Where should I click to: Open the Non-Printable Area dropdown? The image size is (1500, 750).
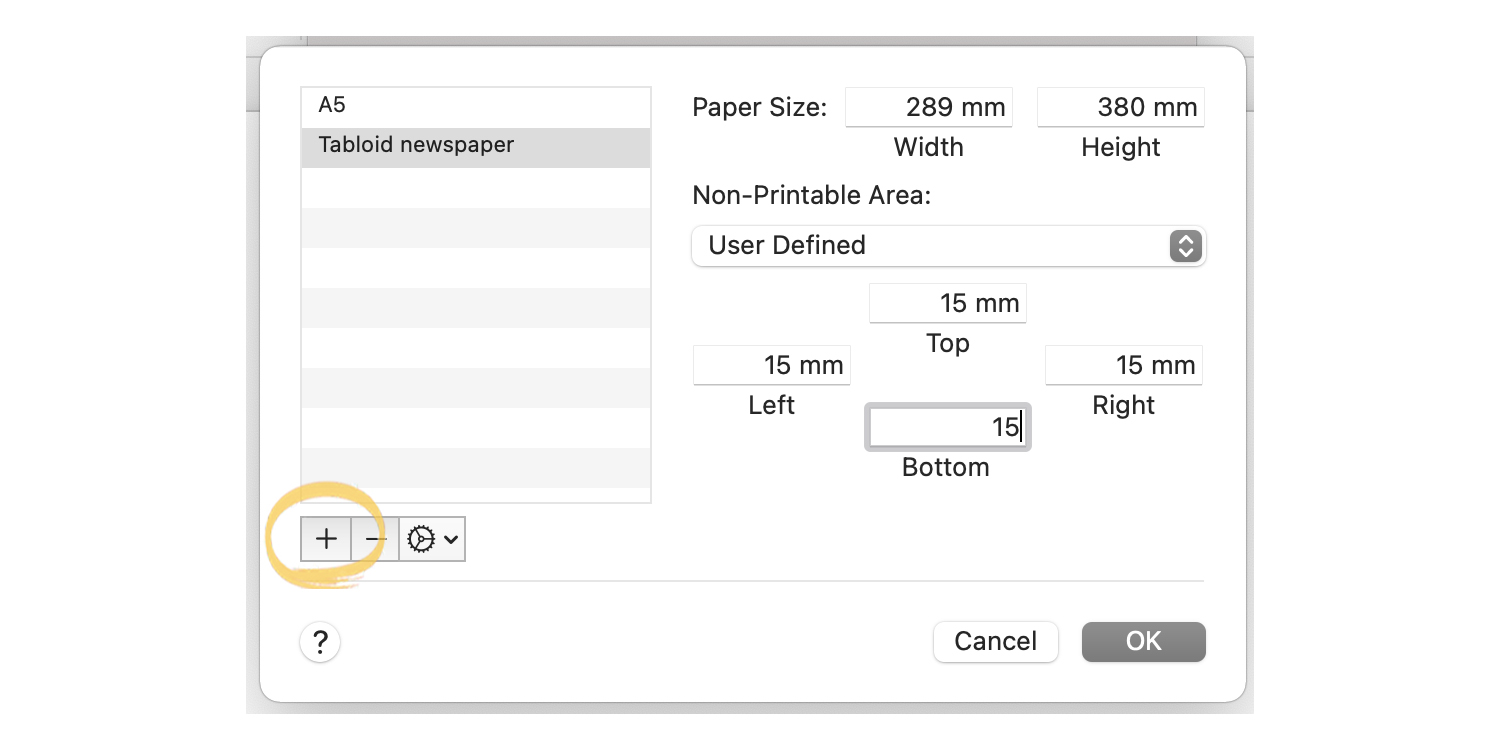[x=948, y=246]
